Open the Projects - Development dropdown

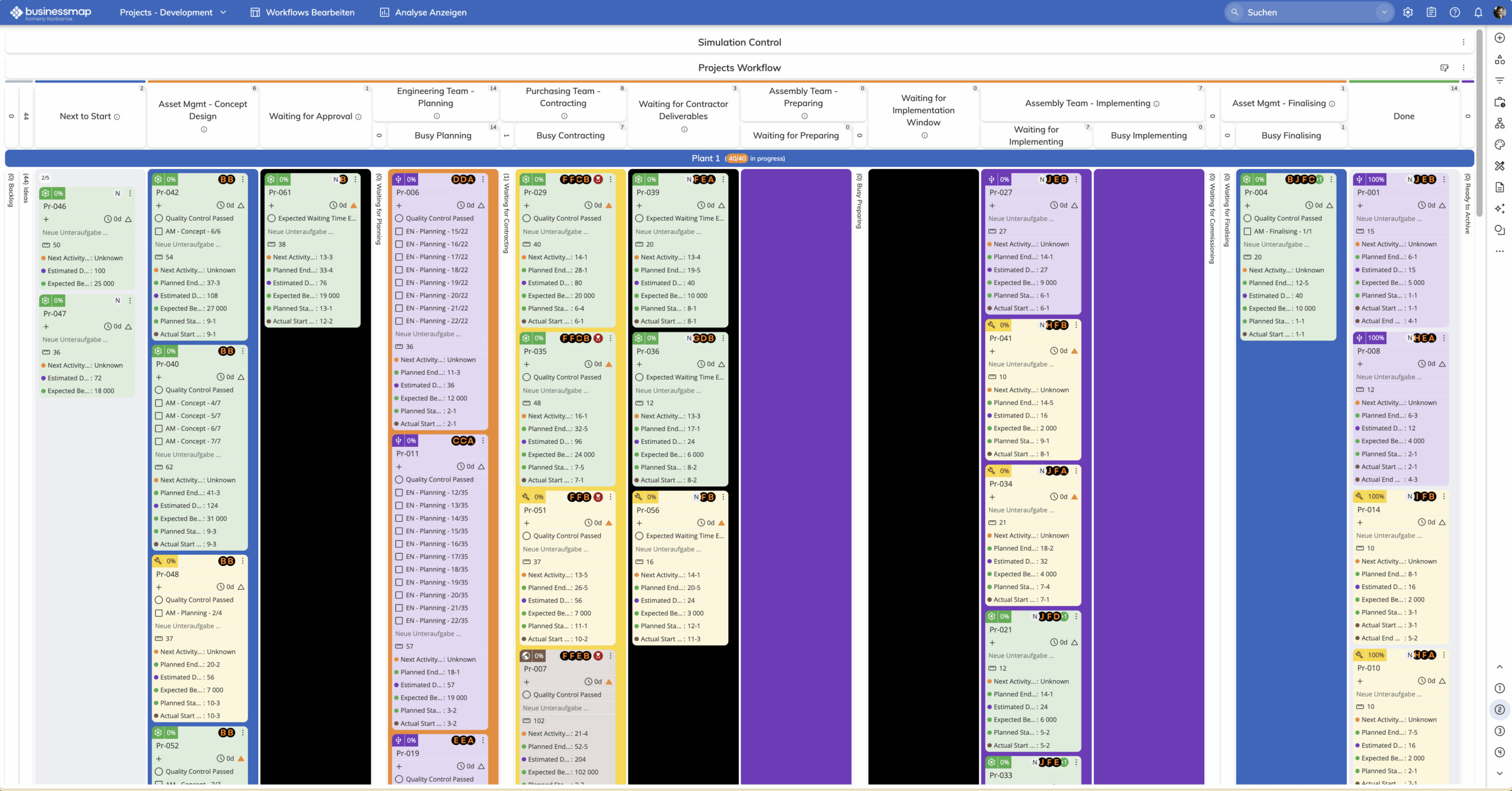click(172, 12)
